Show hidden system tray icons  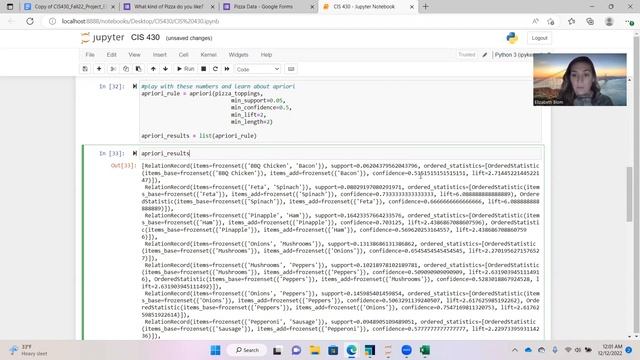click(x=515, y=350)
